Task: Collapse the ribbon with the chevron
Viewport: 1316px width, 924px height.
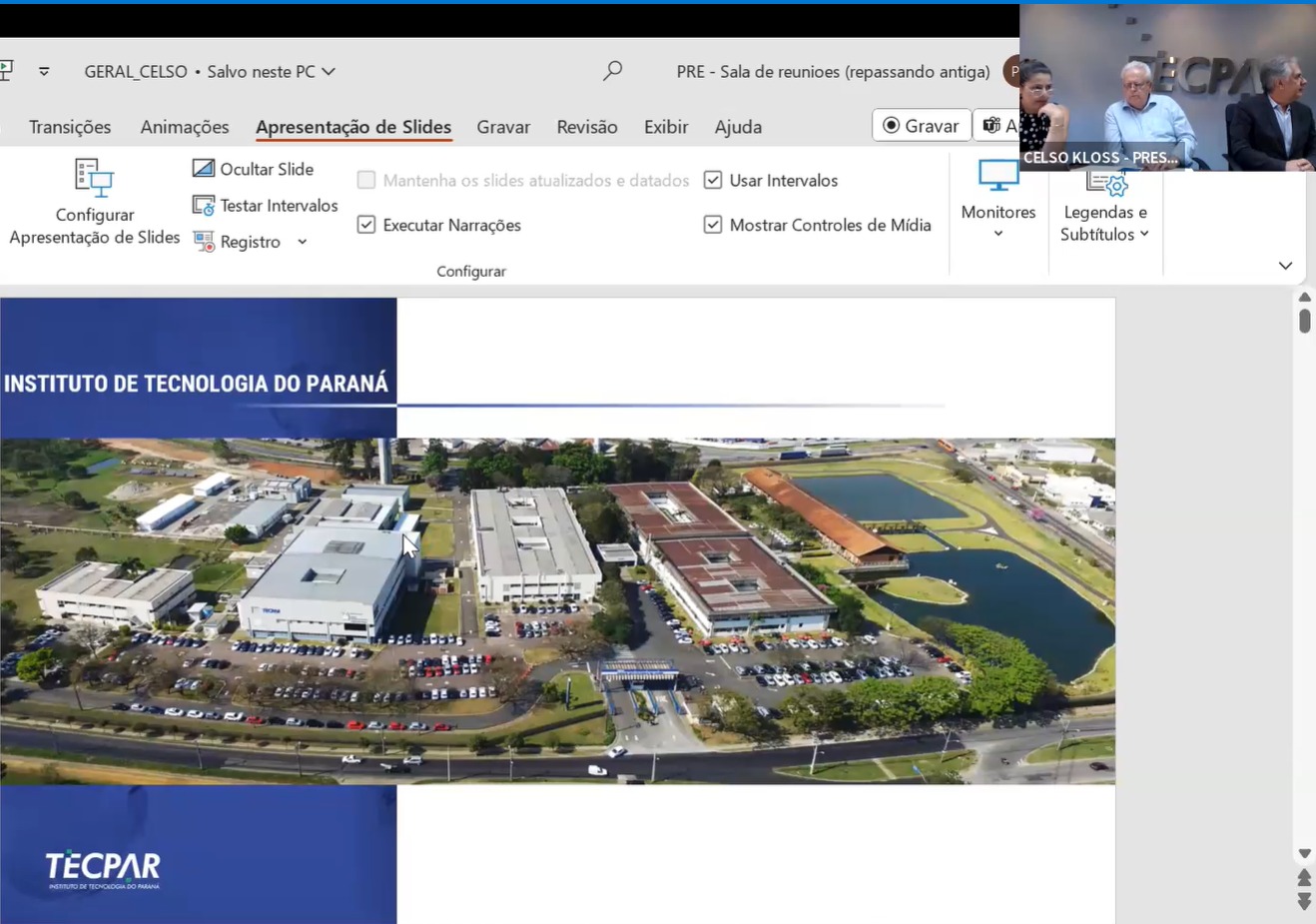Action: pyautogui.click(x=1285, y=266)
